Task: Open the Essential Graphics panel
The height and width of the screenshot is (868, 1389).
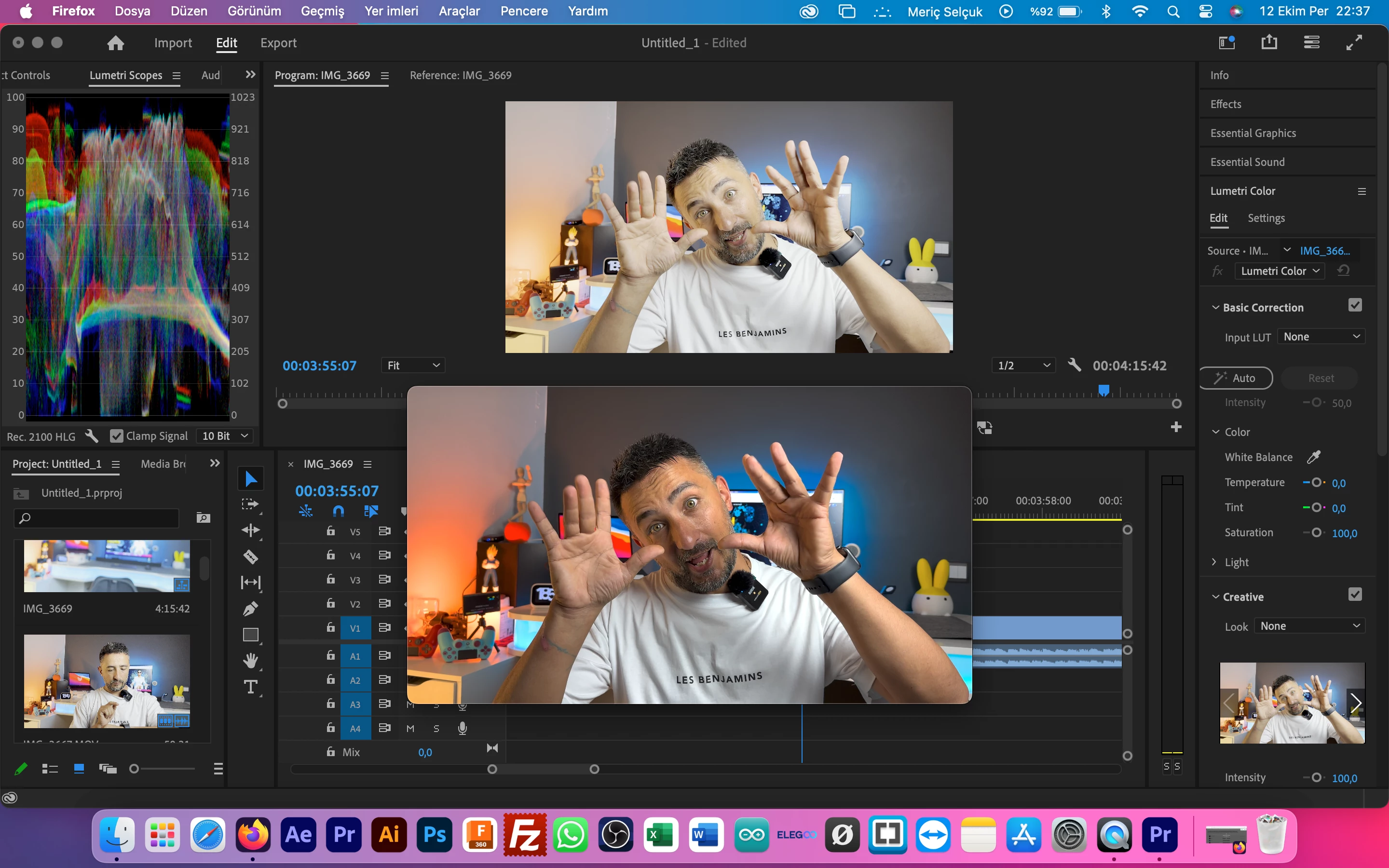Action: pyautogui.click(x=1253, y=133)
